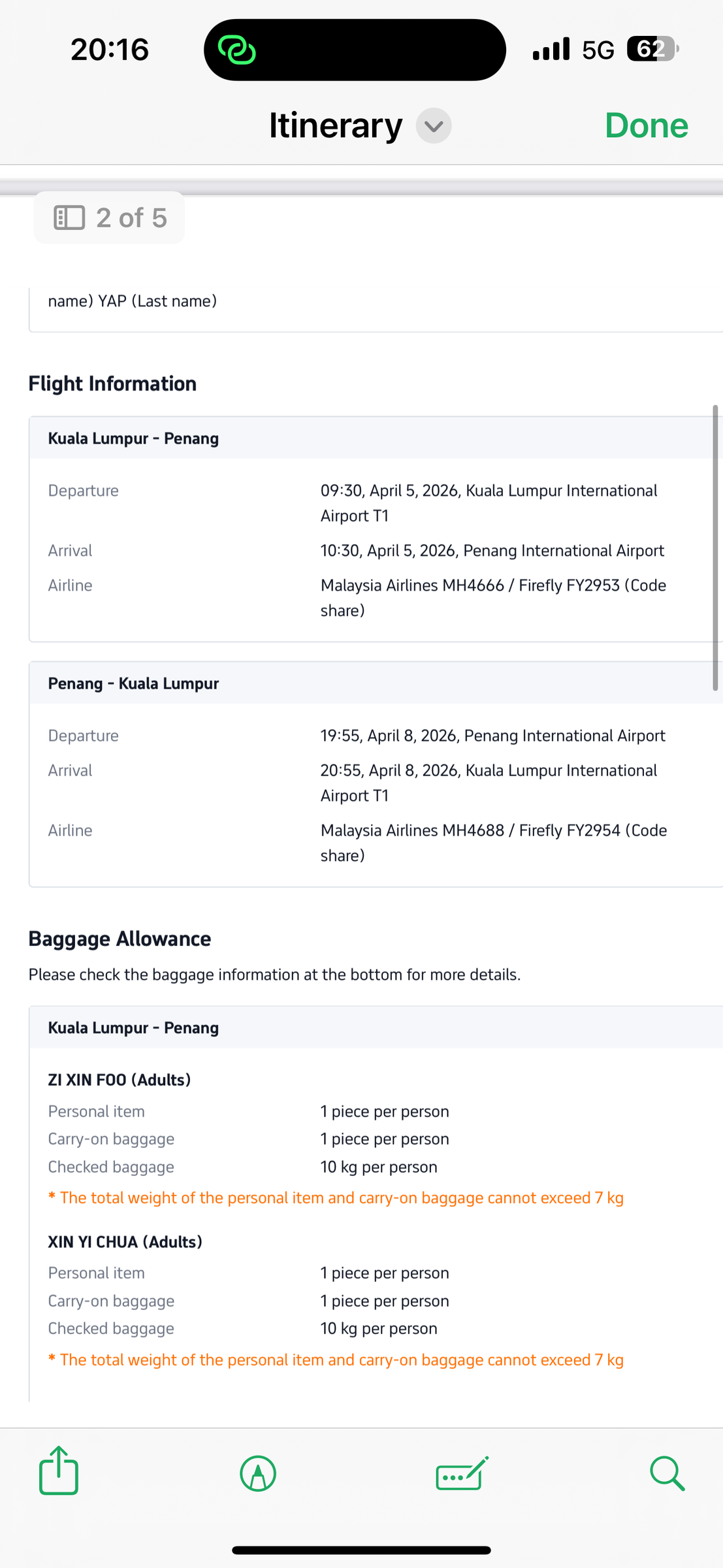Tap the Baggage Allowance heading
The width and height of the screenshot is (723, 1568).
(120, 939)
